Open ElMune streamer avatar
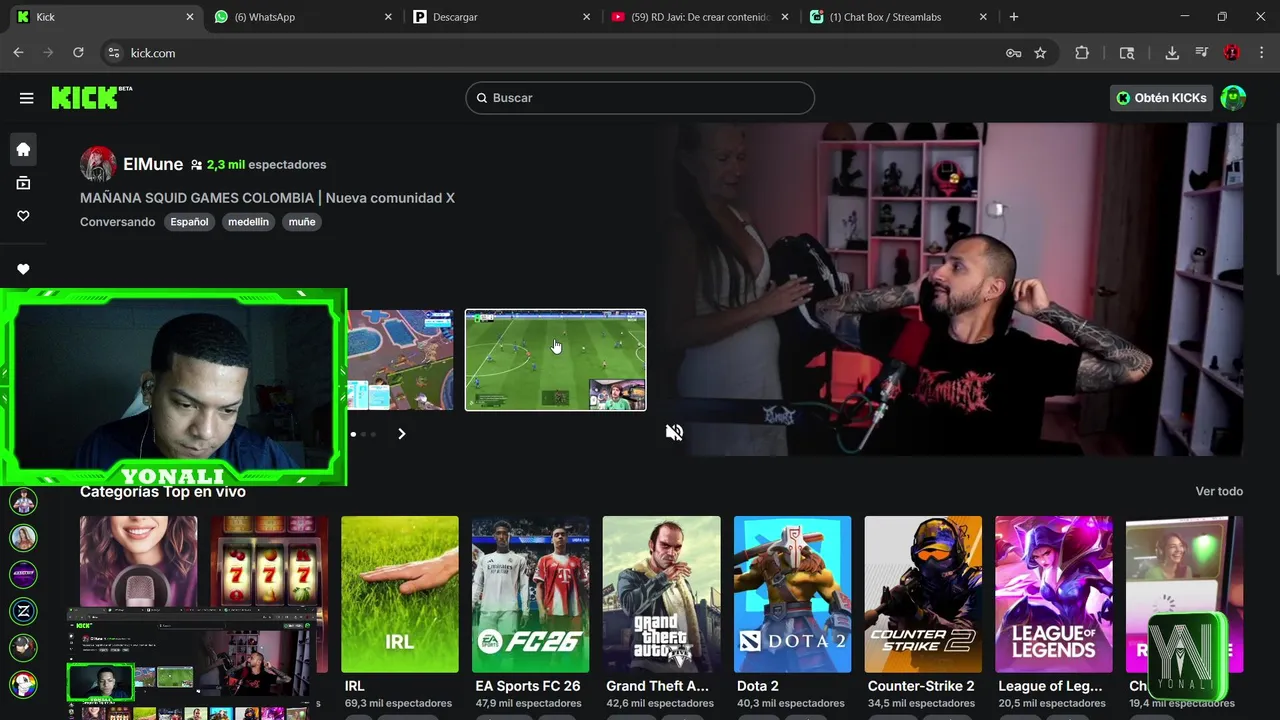Screen dimensions: 1280x720 click(x=98, y=164)
